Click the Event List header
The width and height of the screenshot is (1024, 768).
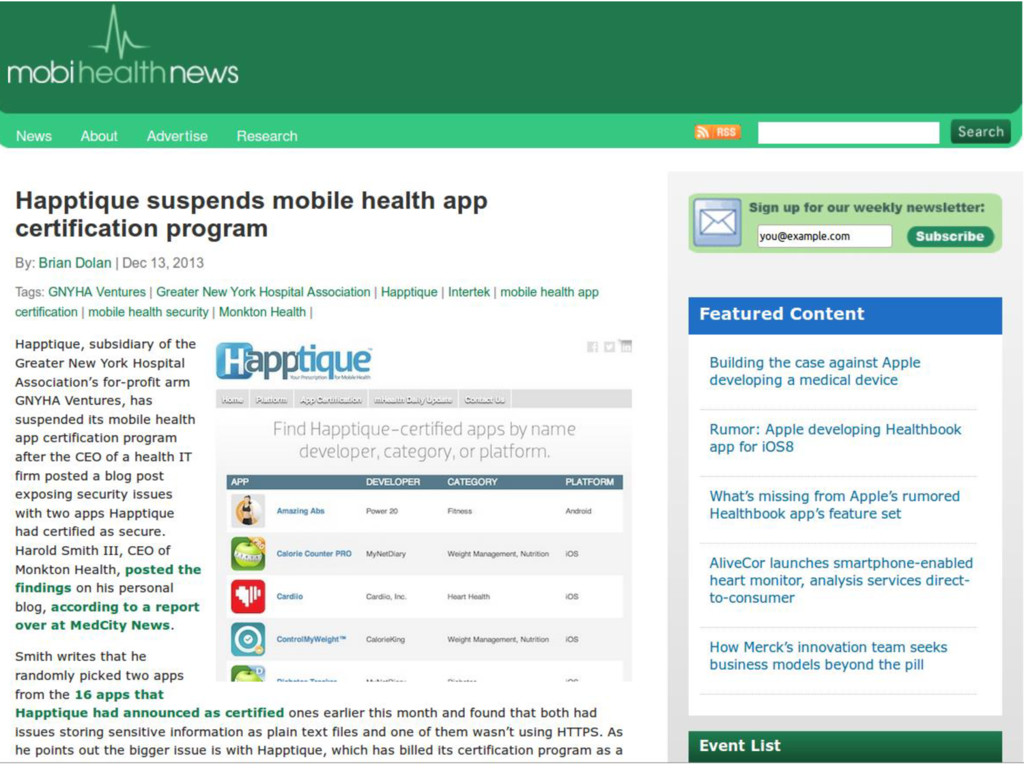(x=845, y=746)
